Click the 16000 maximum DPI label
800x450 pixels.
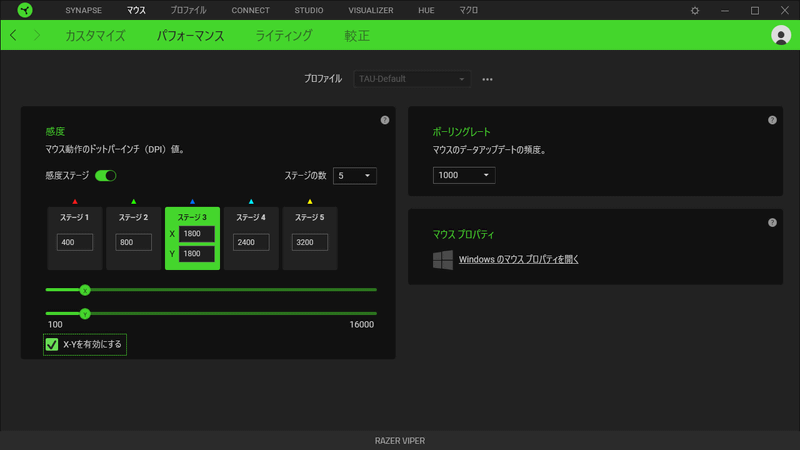[362, 324]
